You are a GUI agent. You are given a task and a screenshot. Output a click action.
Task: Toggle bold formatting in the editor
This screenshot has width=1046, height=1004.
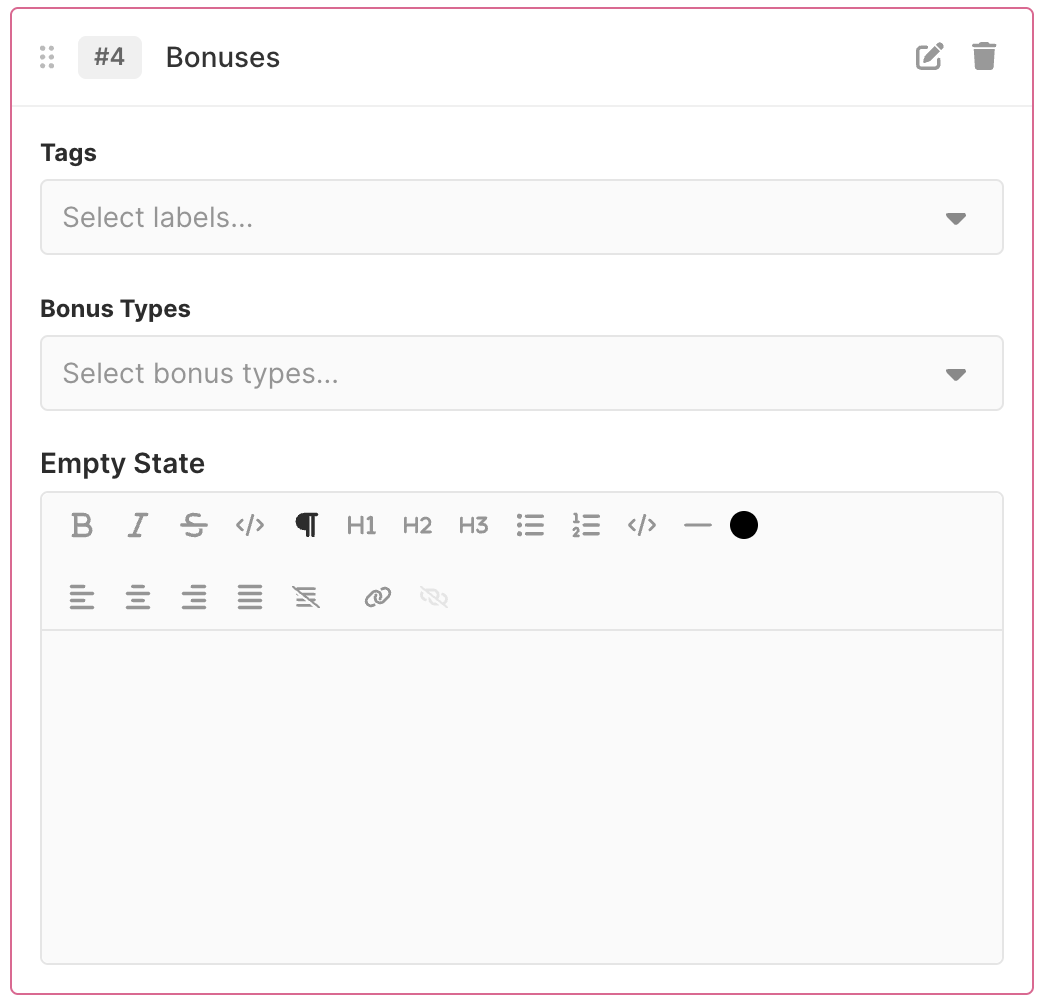(82, 525)
